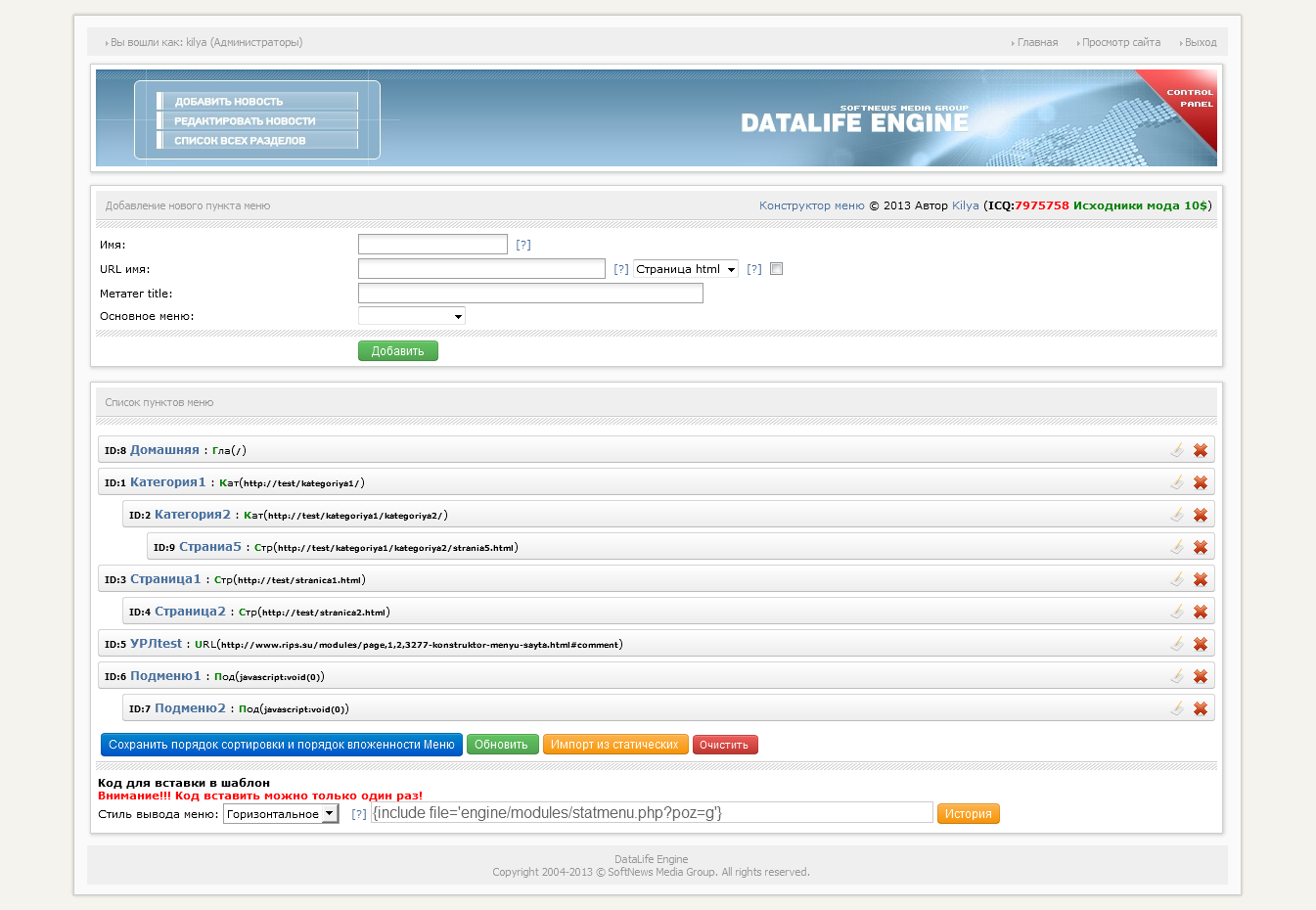Viewport: 1316px width, 910px height.
Task: Focus the Метатег title input field
Action: tap(530, 294)
